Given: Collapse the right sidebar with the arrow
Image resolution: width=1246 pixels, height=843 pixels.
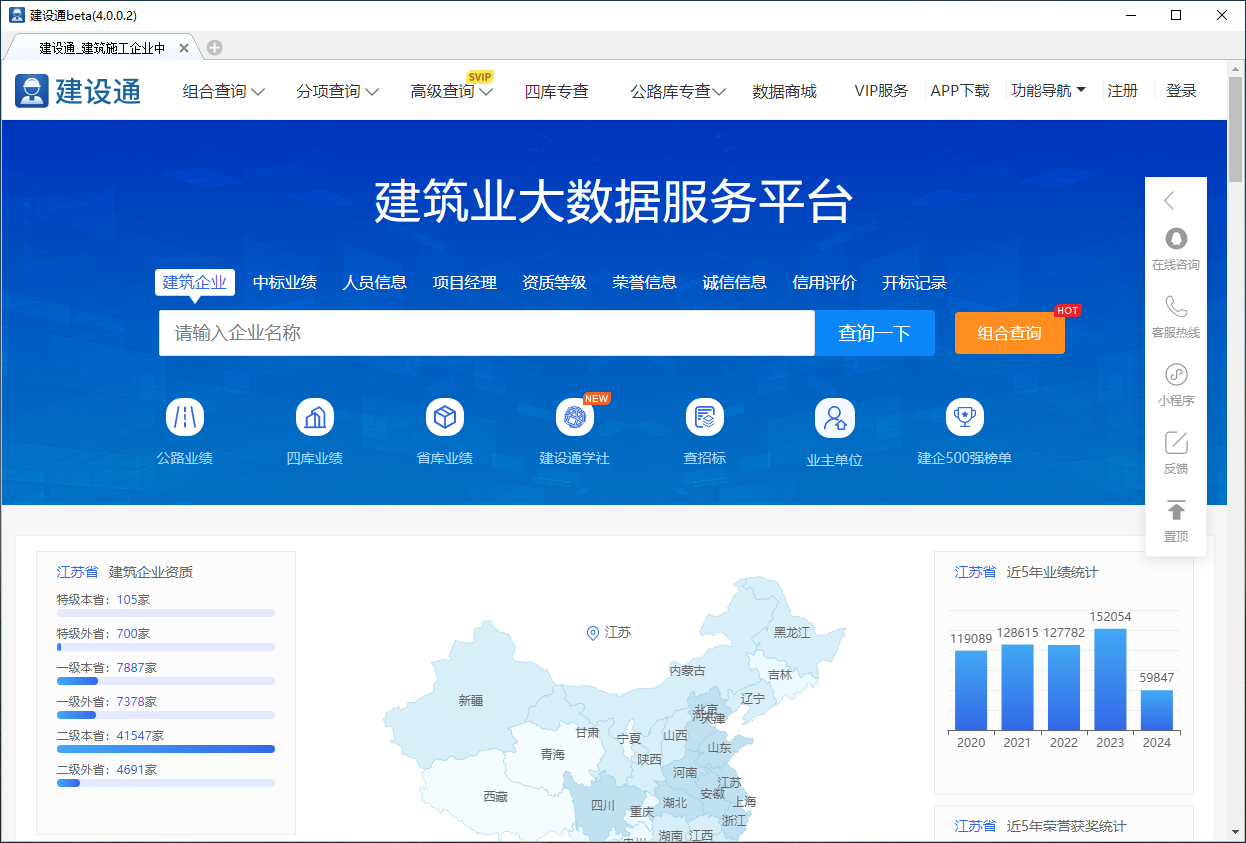Looking at the screenshot, I should [x=1169, y=201].
